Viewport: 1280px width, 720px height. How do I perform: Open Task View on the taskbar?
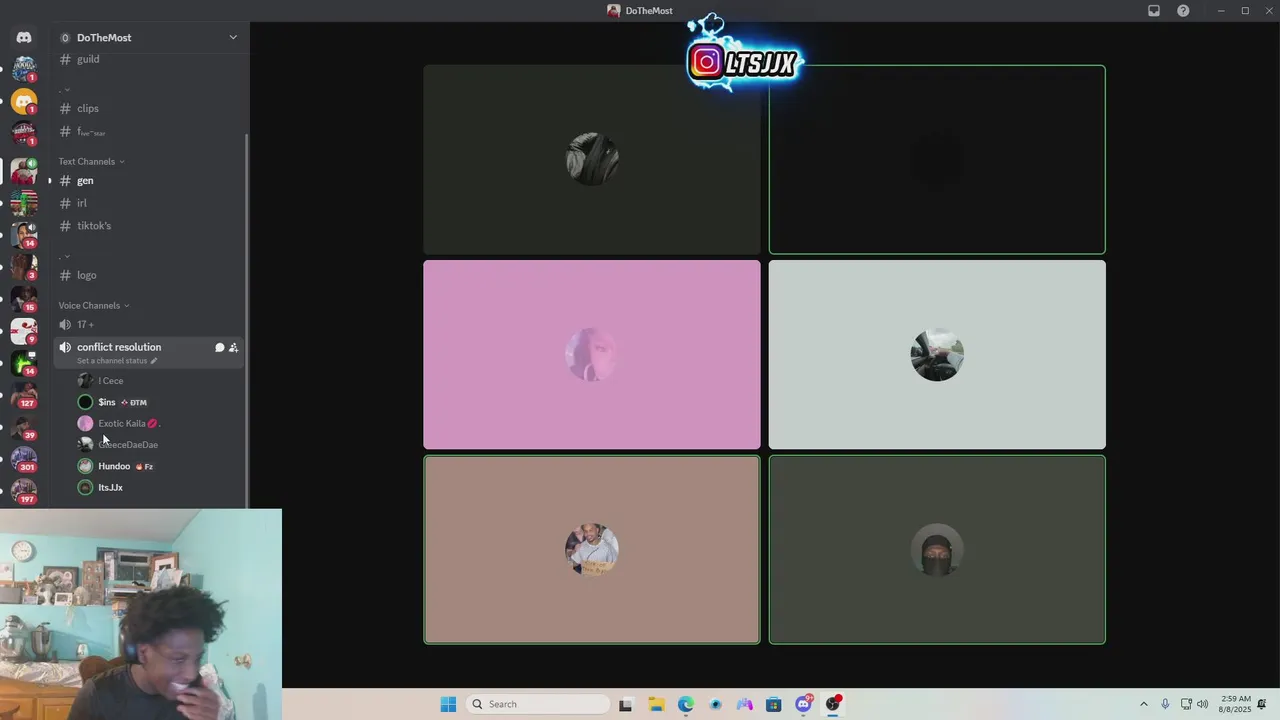pyautogui.click(x=625, y=704)
